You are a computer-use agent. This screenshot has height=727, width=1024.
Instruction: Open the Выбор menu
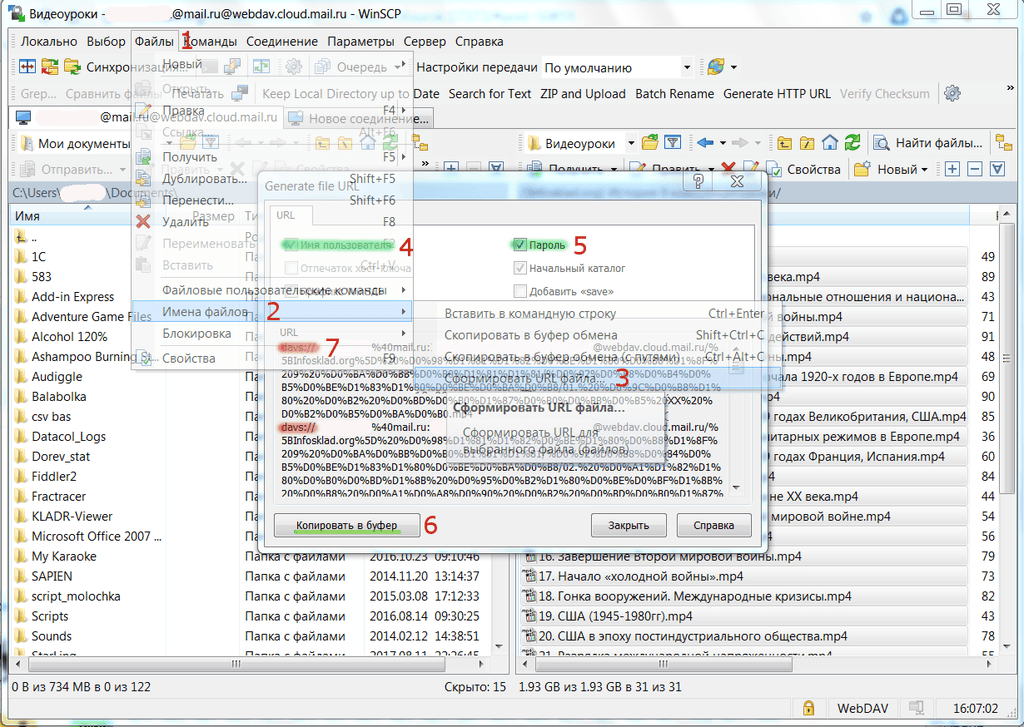[106, 41]
